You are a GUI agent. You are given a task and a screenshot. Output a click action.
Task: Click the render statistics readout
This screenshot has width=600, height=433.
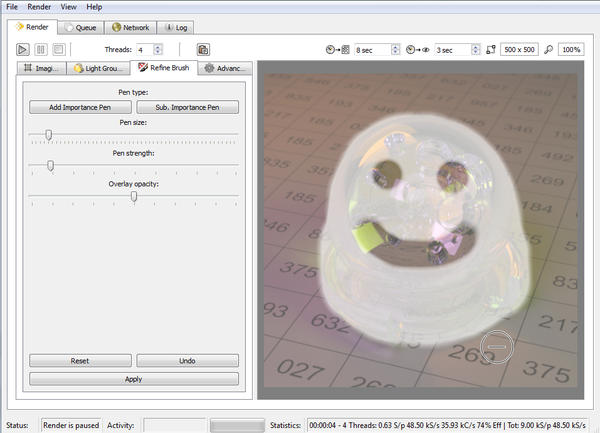448,425
